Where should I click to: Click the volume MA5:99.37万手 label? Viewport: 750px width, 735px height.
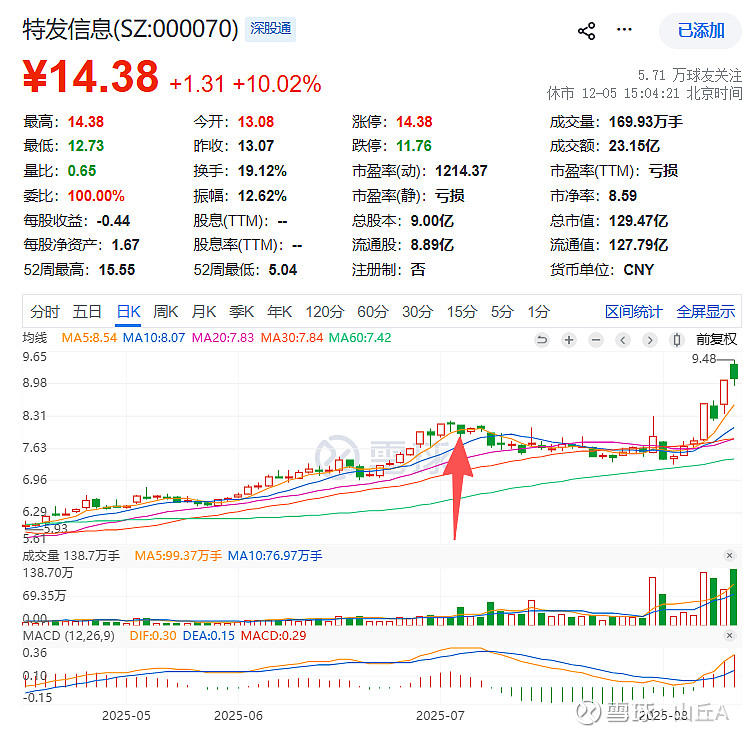click(178, 556)
